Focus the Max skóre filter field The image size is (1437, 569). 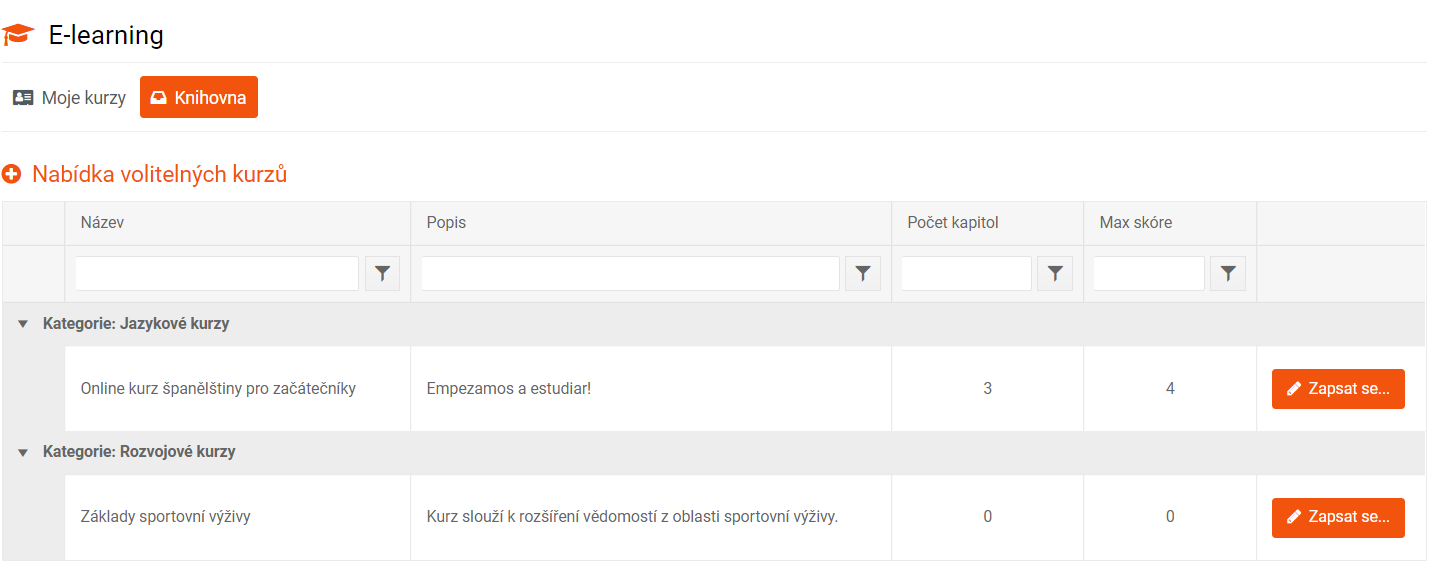[x=1149, y=273]
